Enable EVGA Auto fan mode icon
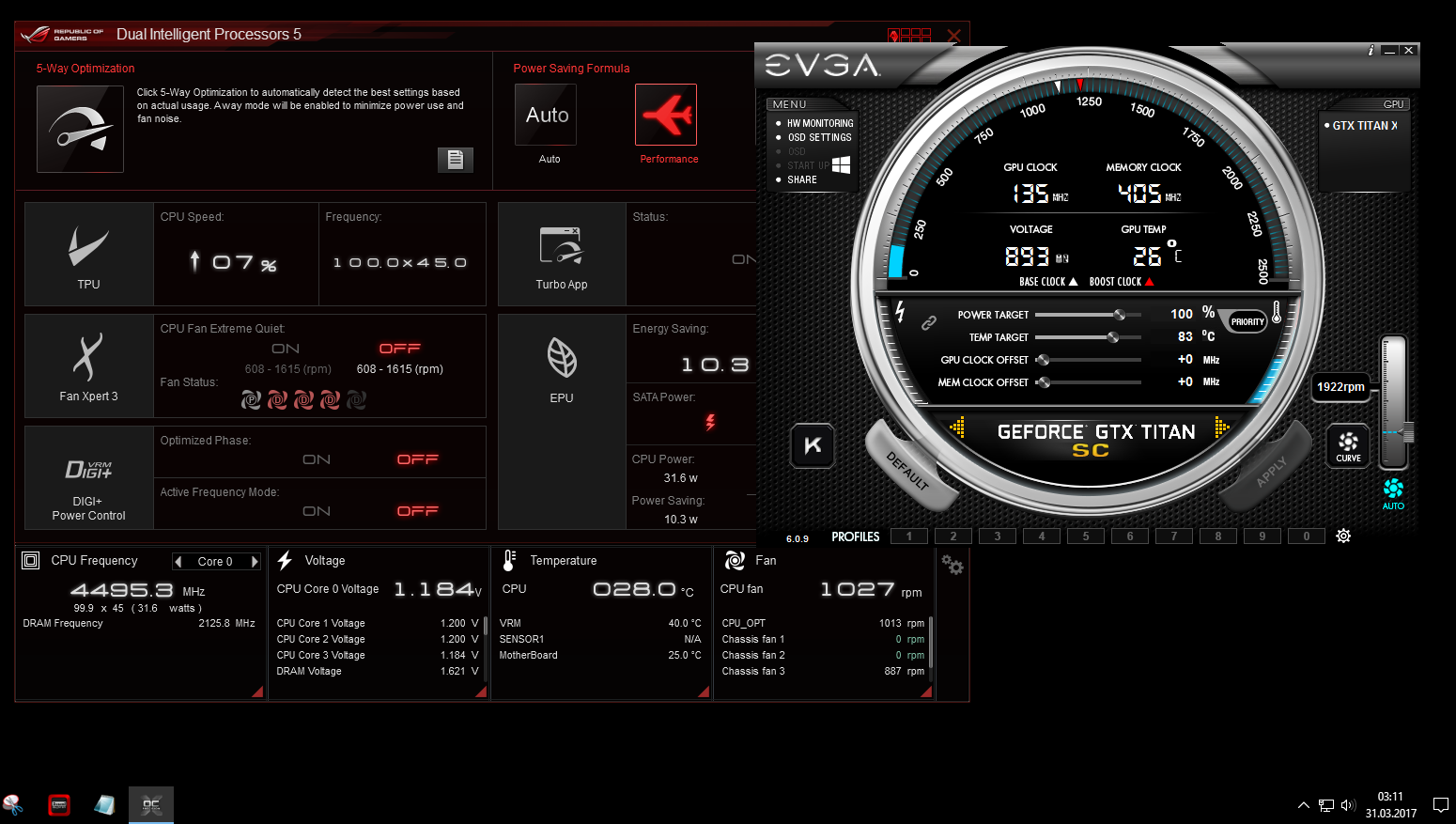The width and height of the screenshot is (1456, 824). [x=1393, y=493]
